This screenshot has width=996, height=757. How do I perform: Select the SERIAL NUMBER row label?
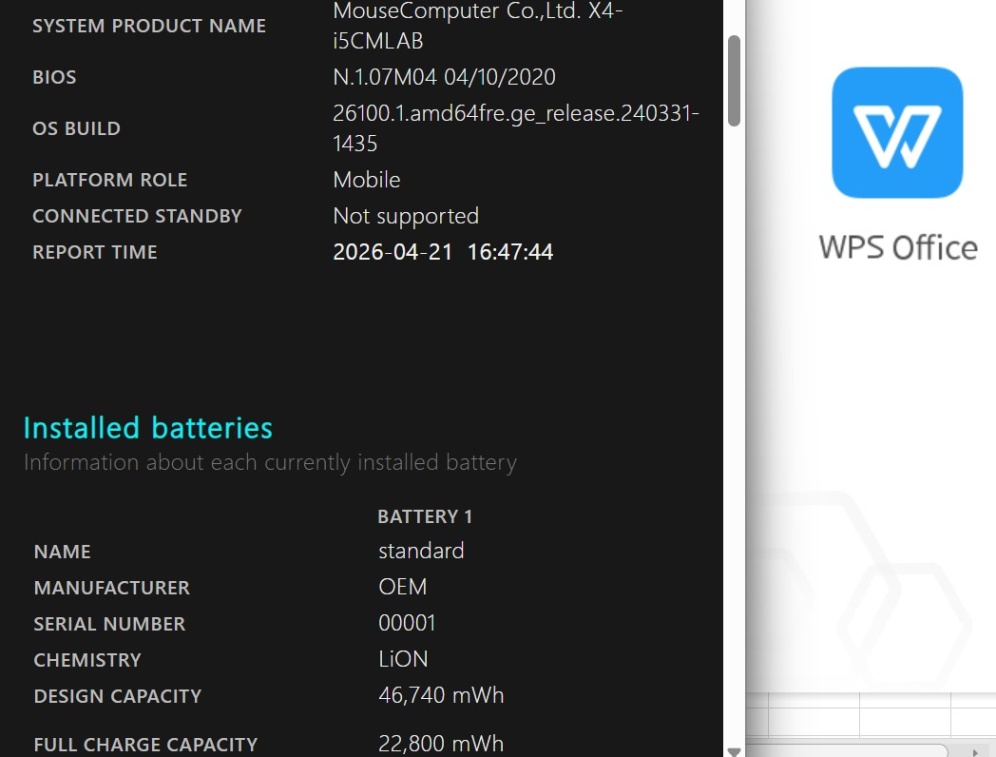point(109,624)
